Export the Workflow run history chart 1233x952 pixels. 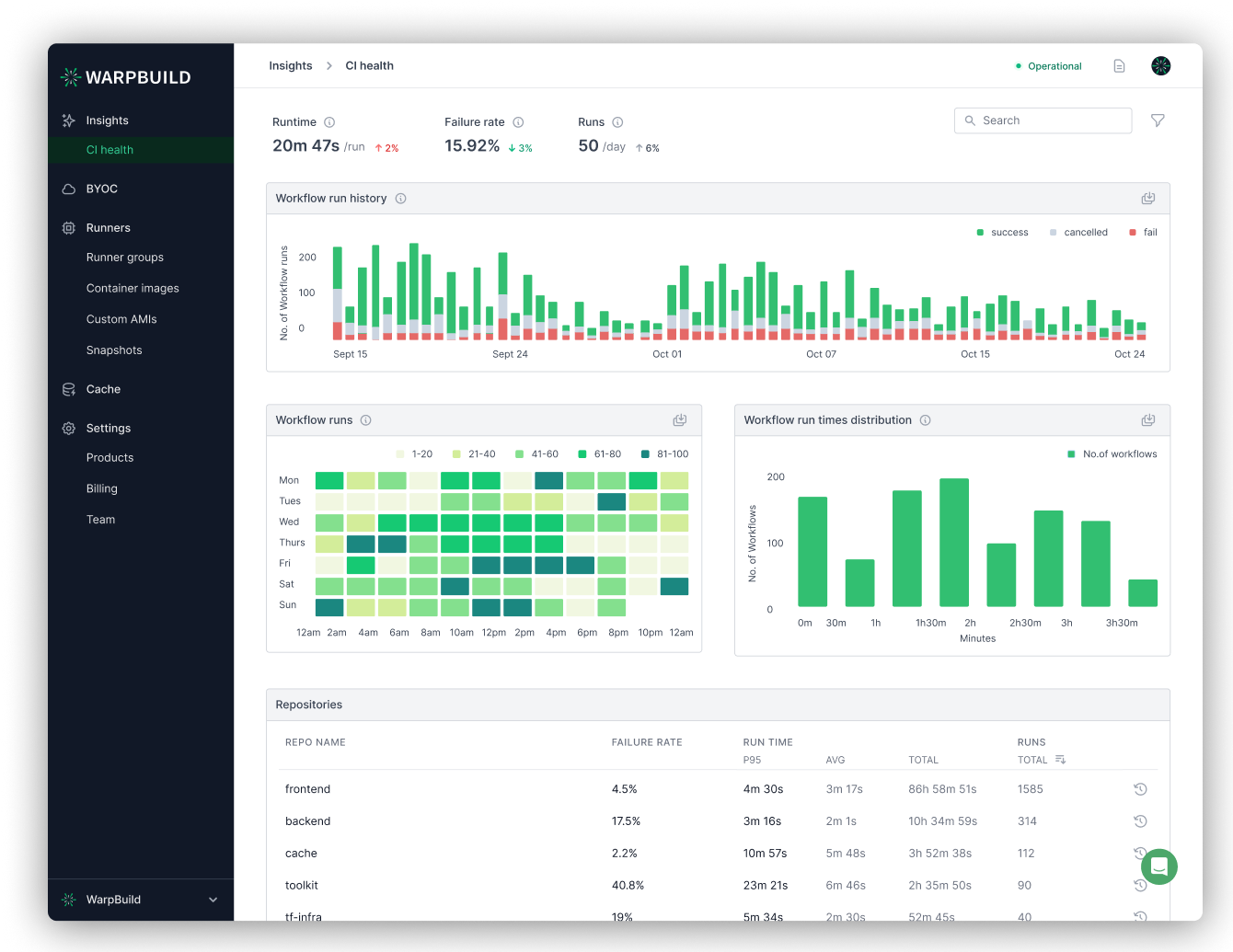point(1147,197)
